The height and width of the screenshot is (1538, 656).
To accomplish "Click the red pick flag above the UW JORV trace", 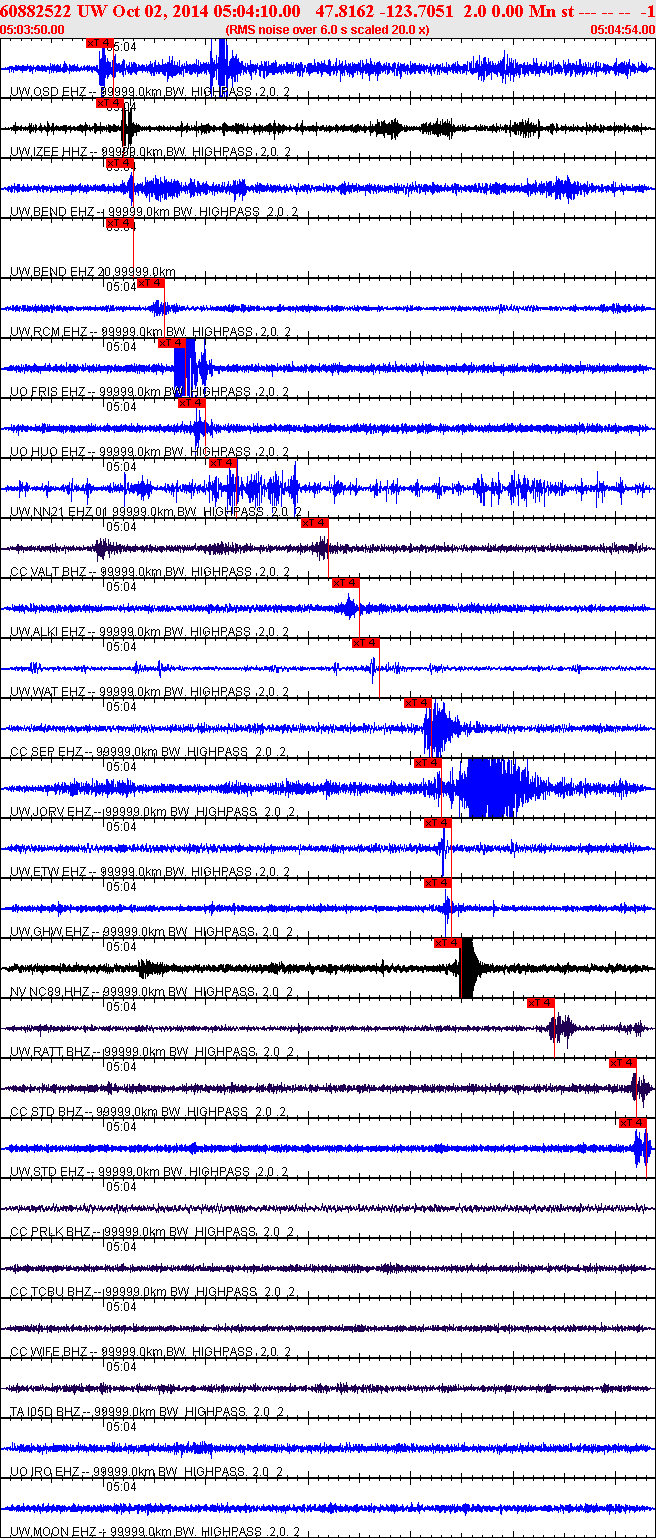I will tap(428, 763).
